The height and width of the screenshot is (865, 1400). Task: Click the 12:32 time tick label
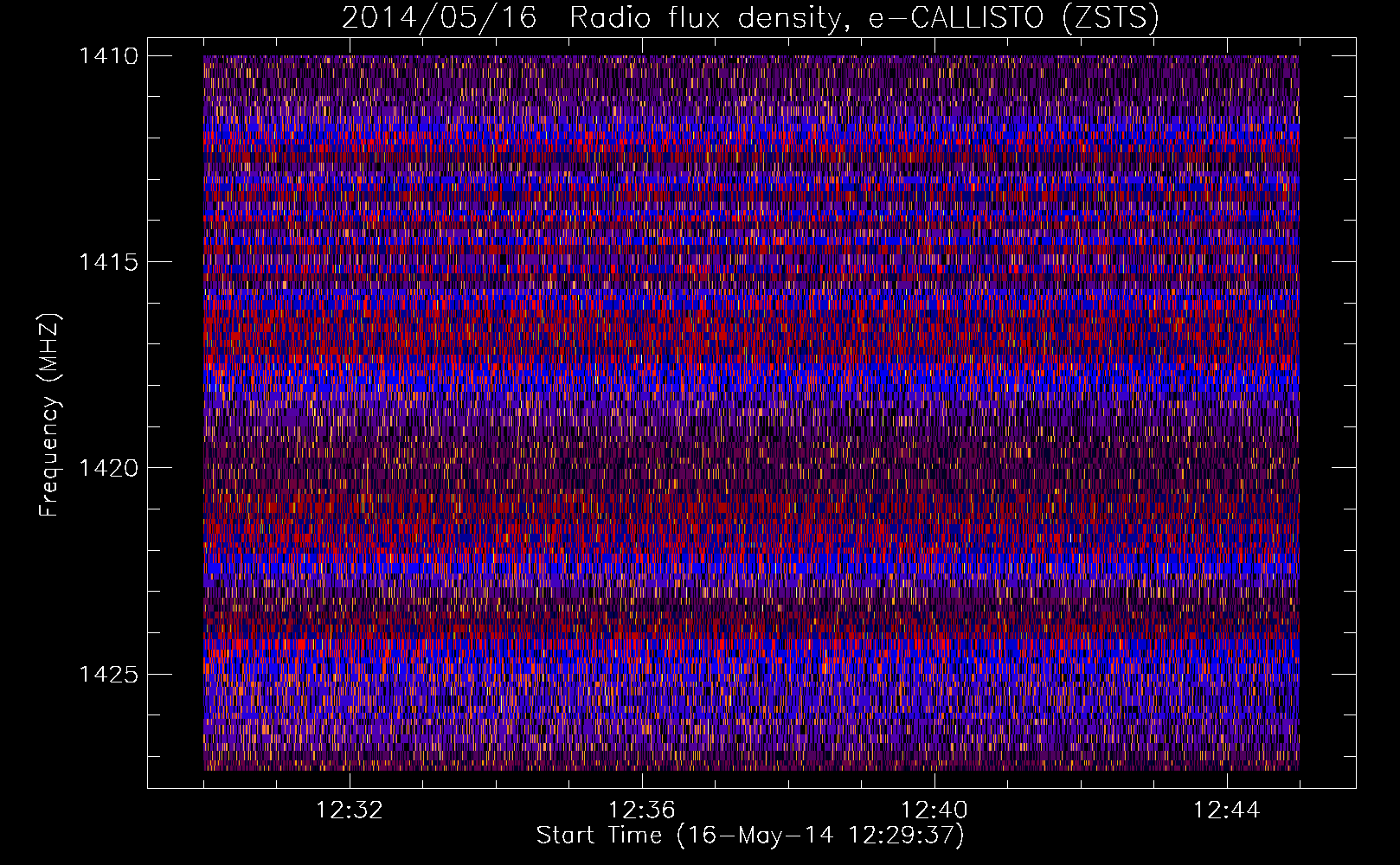click(350, 811)
